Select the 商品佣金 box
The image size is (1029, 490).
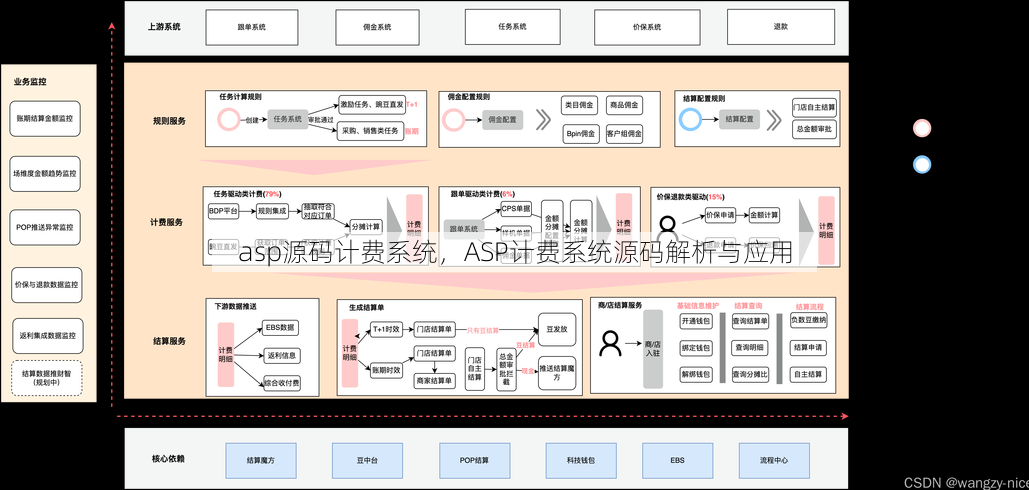[x=625, y=105]
